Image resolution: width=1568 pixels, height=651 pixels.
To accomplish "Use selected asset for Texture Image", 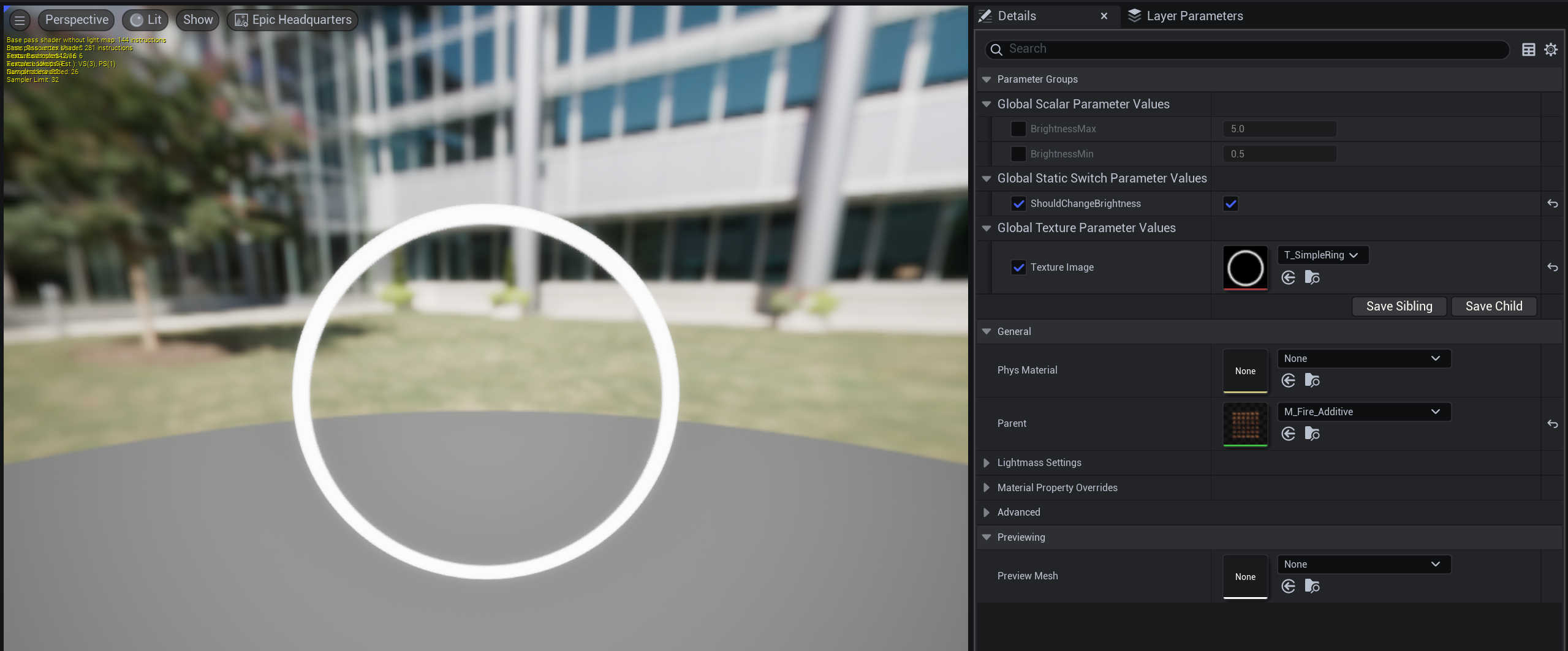I will click(1289, 278).
